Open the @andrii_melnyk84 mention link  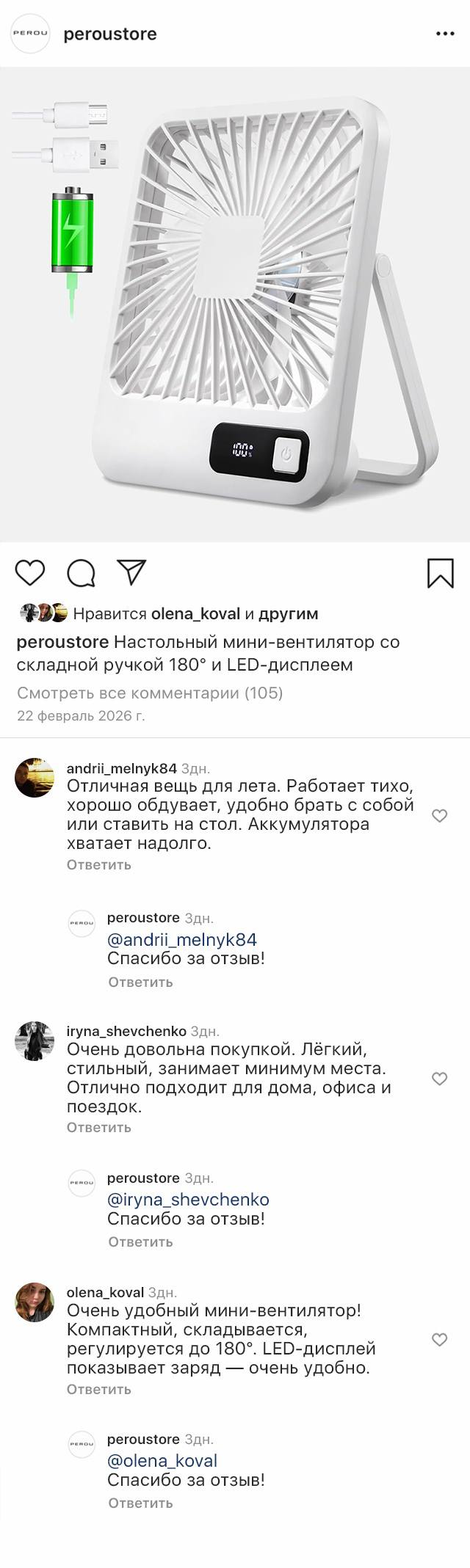coord(182,939)
